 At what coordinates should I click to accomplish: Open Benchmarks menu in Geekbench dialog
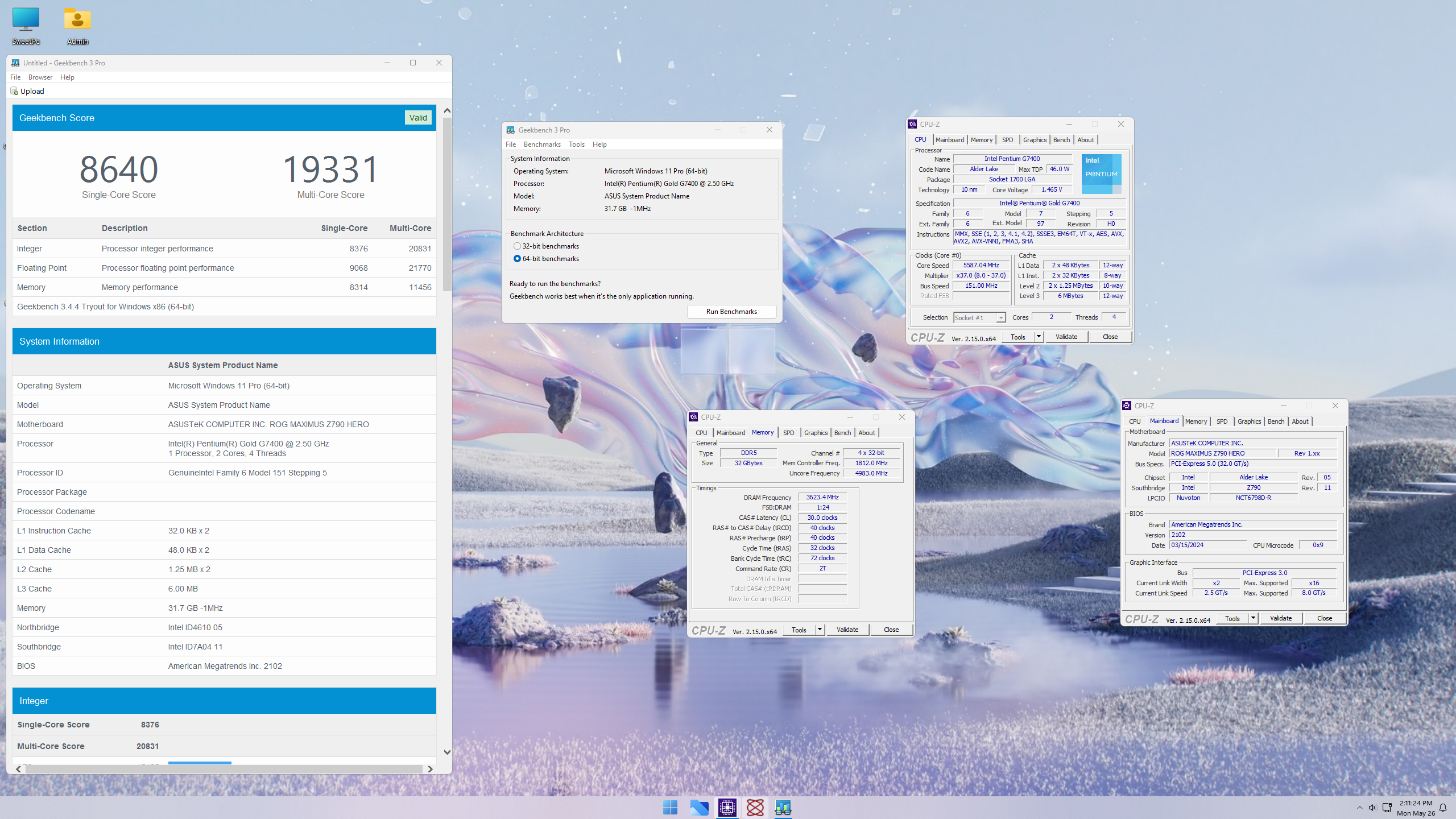pos(542,144)
